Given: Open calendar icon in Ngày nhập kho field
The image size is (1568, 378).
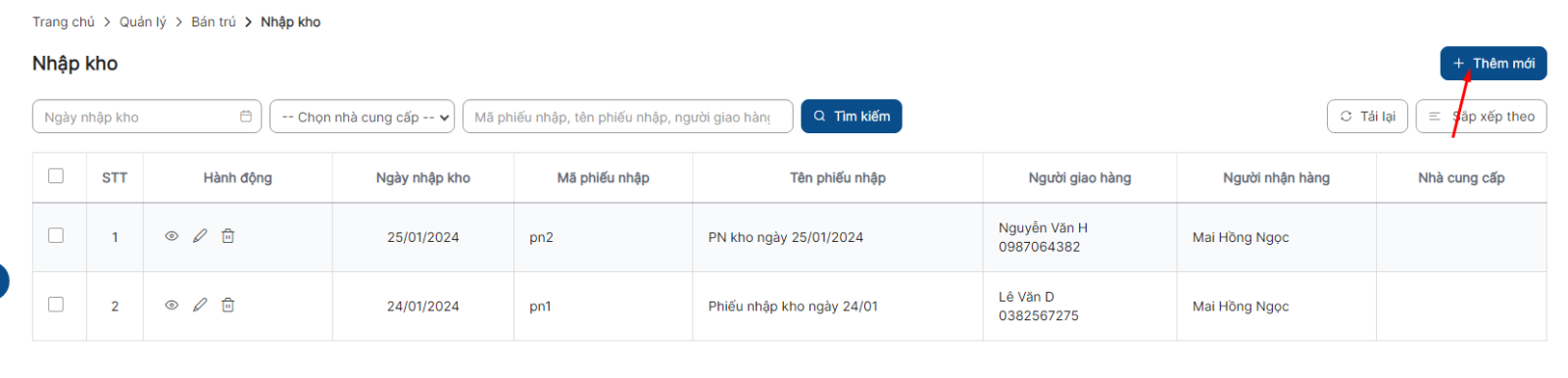Looking at the screenshot, I should click(x=246, y=117).
